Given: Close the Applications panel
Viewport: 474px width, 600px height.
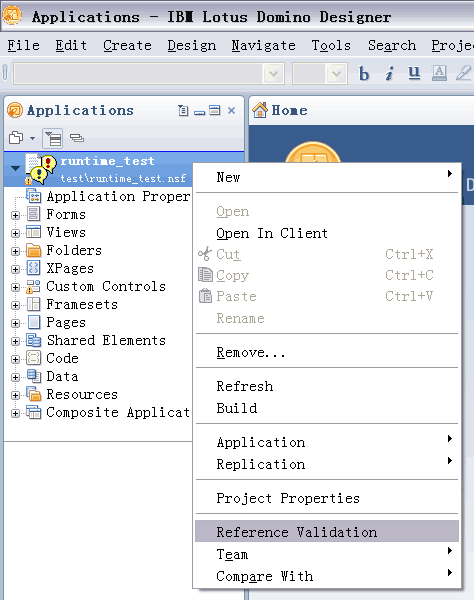Looking at the screenshot, I should 231,111.
